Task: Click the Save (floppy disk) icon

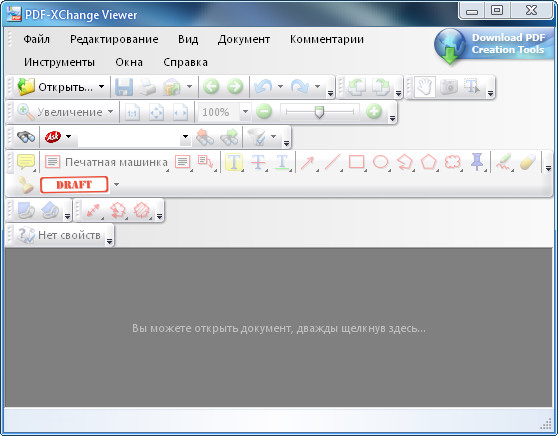Action: (x=124, y=87)
